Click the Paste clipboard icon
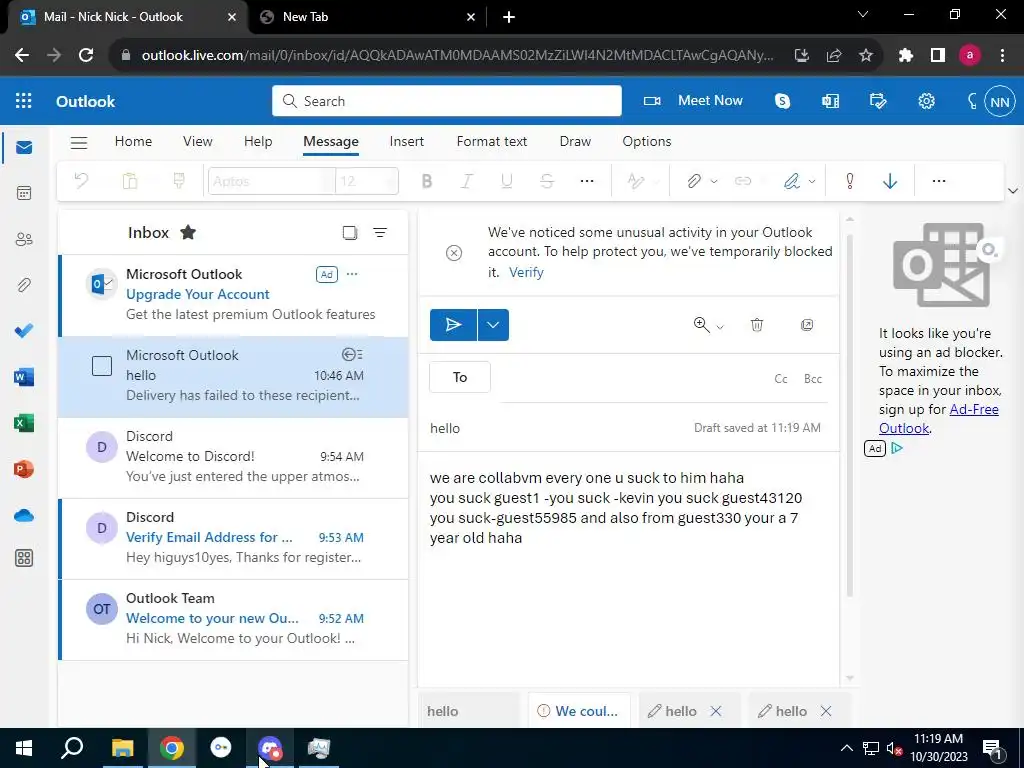Screen dimensions: 1024x768 130,181
